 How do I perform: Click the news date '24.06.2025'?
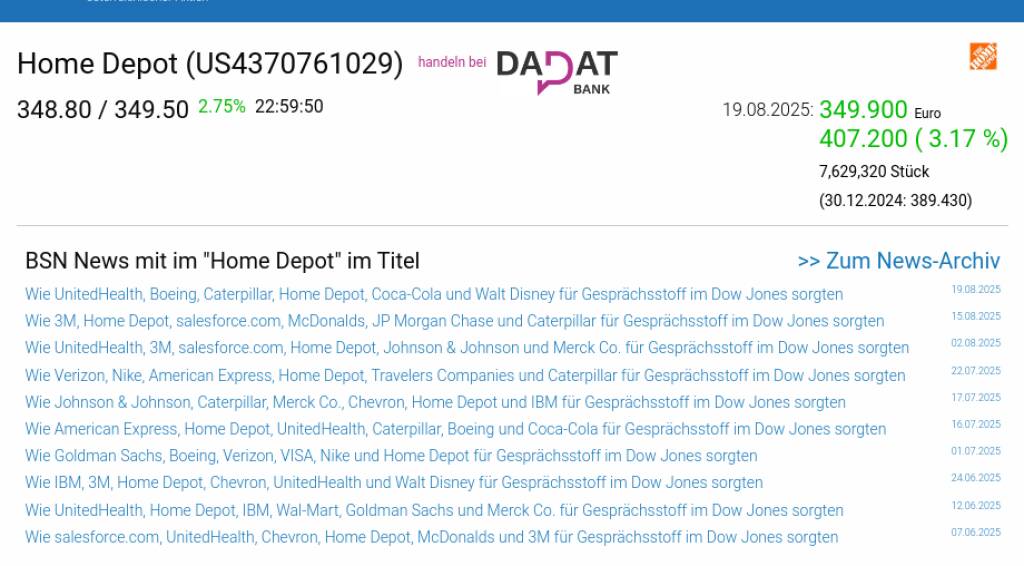(976, 478)
